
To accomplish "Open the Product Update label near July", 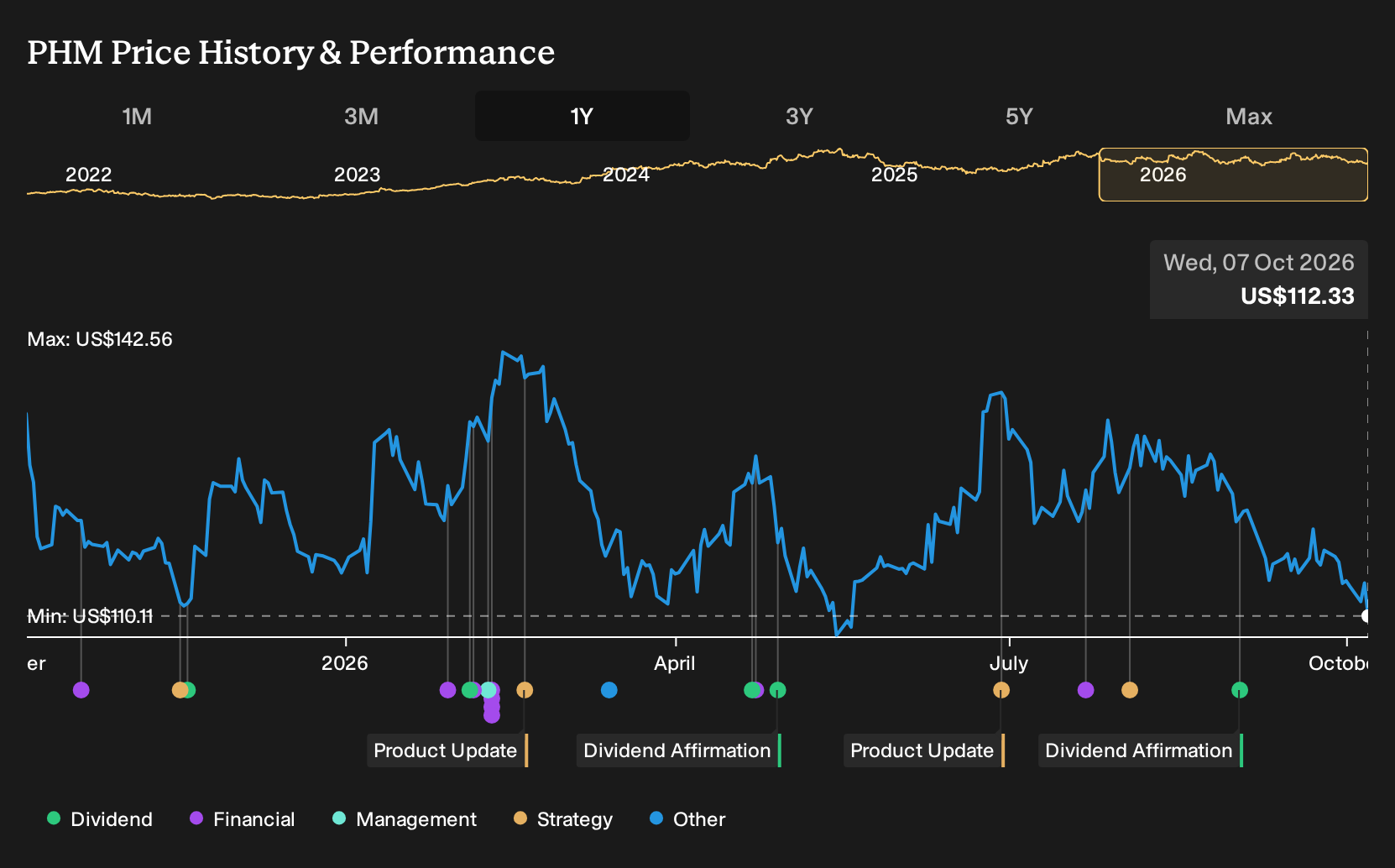I will pos(924,750).
